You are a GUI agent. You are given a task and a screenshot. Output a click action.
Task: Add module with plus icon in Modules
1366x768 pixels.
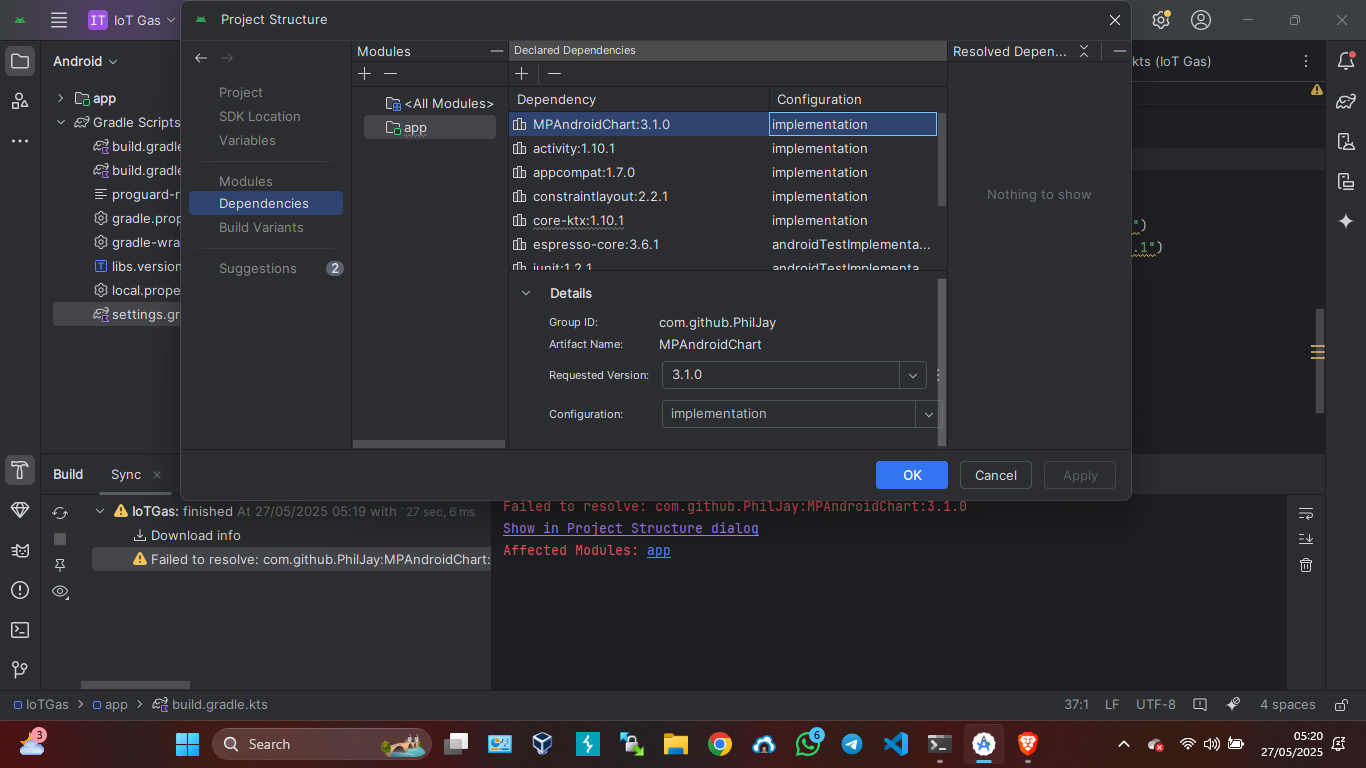[x=365, y=74]
